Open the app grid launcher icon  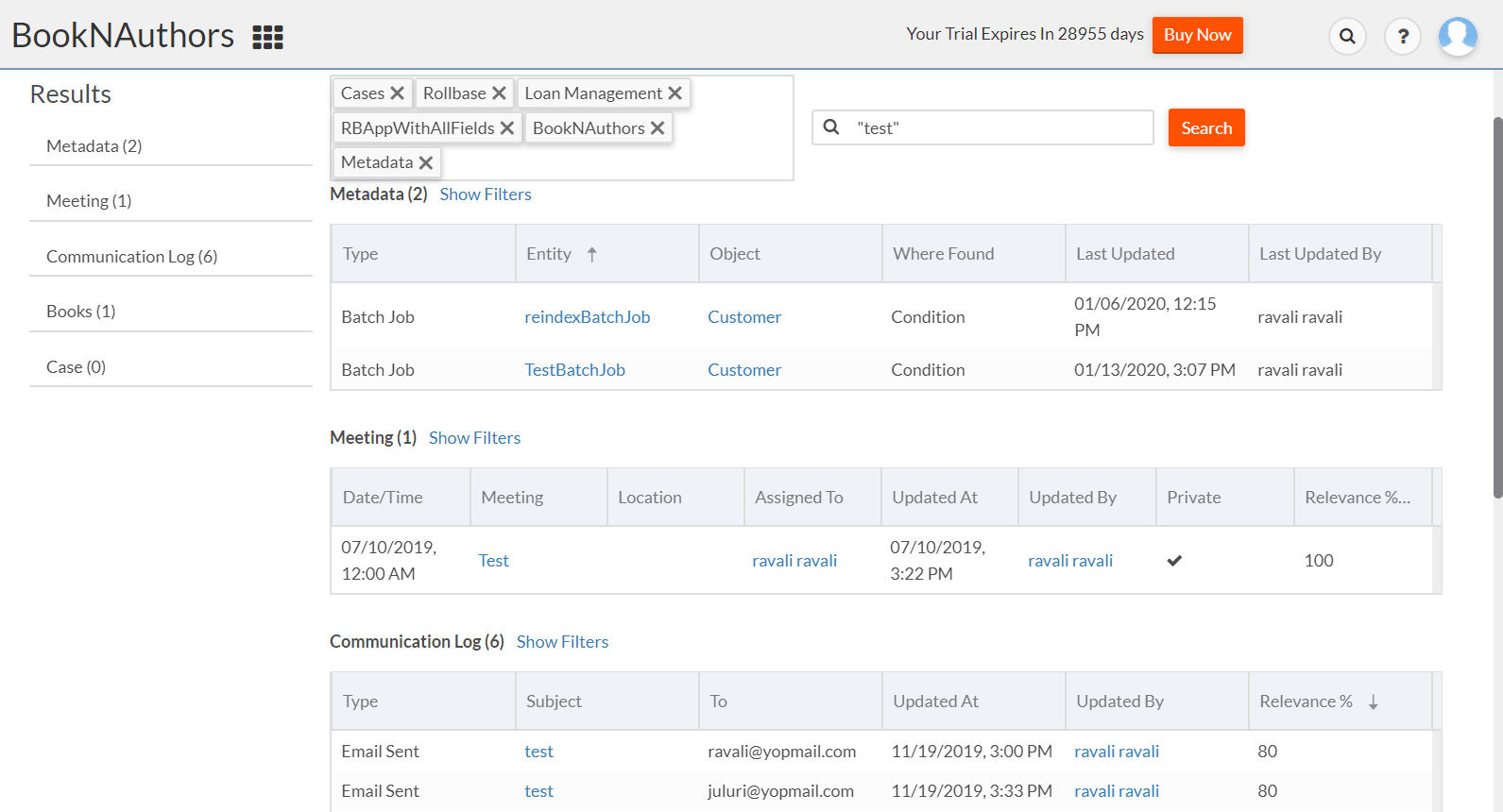pyautogui.click(x=268, y=37)
